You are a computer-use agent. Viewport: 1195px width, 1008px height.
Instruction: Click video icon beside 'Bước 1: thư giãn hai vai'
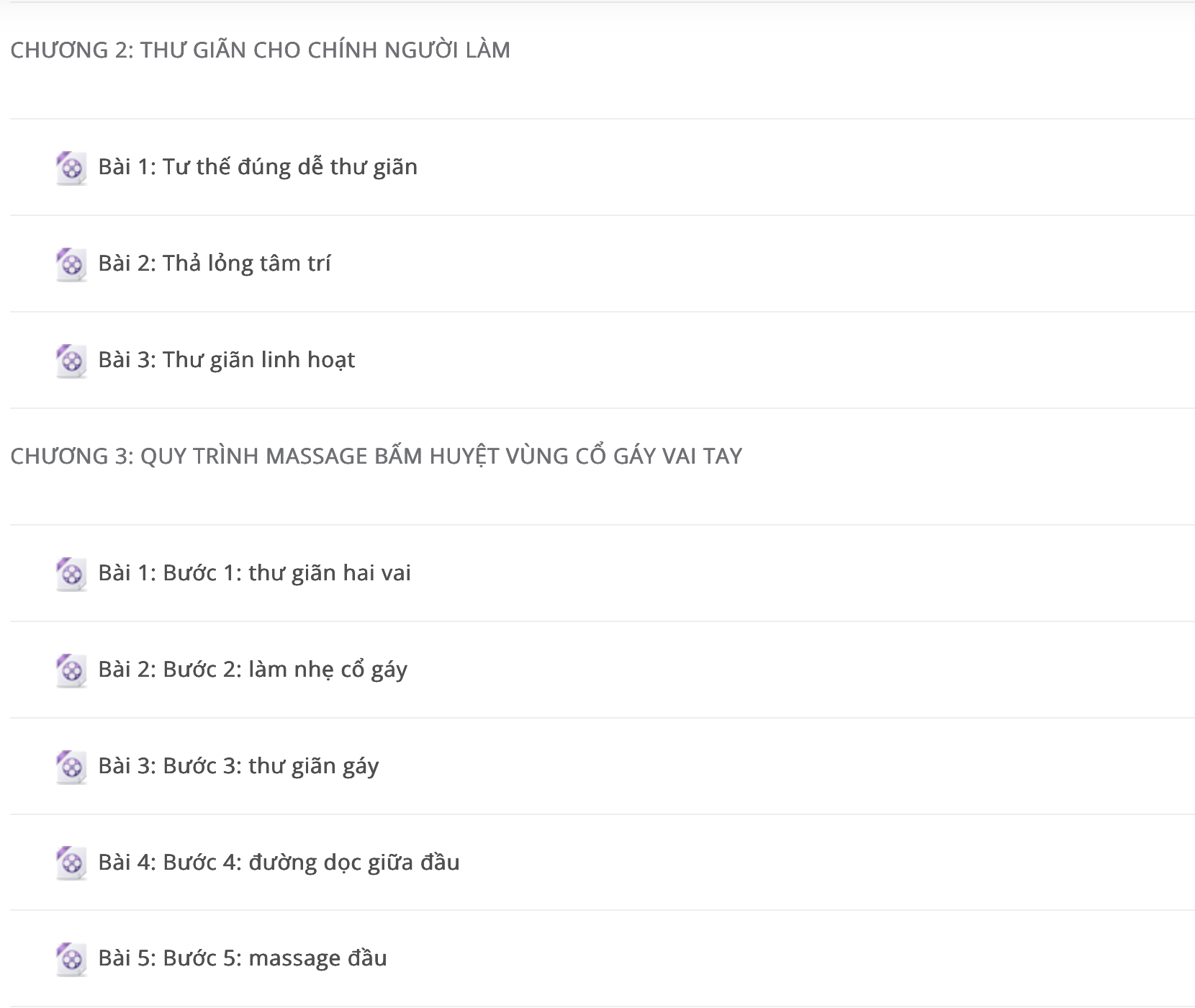pos(71,574)
